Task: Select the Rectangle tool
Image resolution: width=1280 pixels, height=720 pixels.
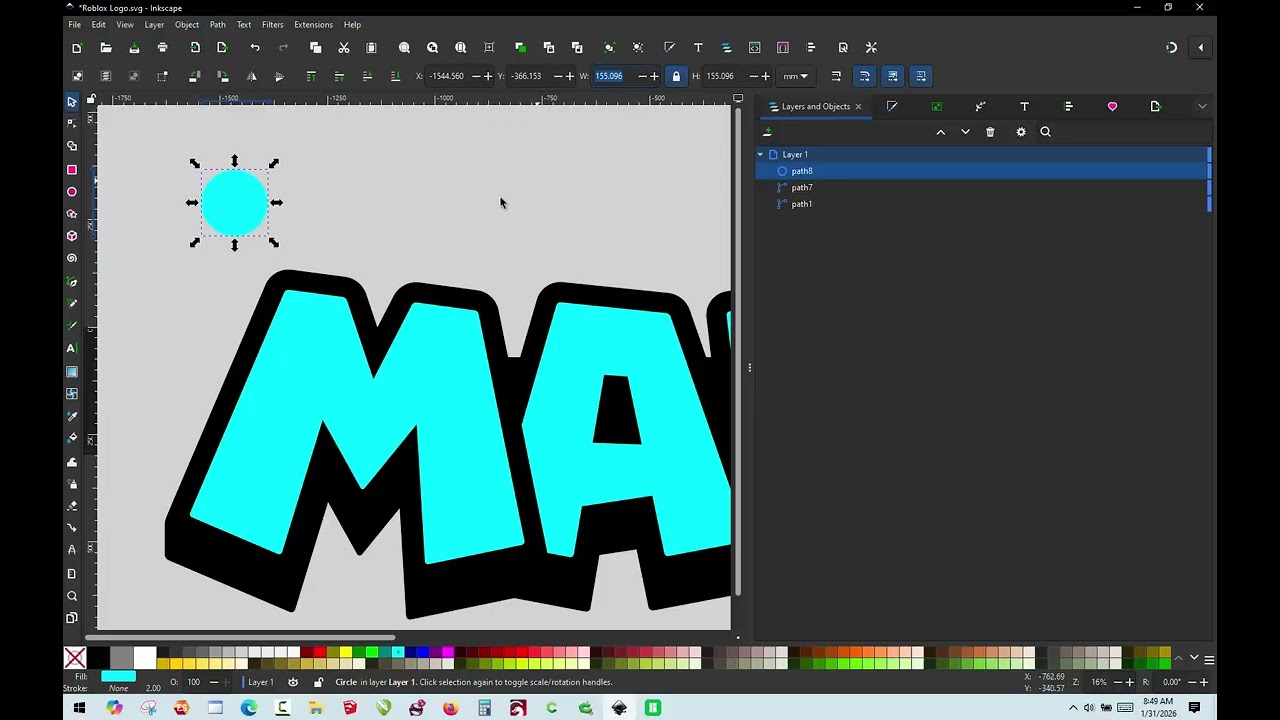Action: [x=72, y=170]
